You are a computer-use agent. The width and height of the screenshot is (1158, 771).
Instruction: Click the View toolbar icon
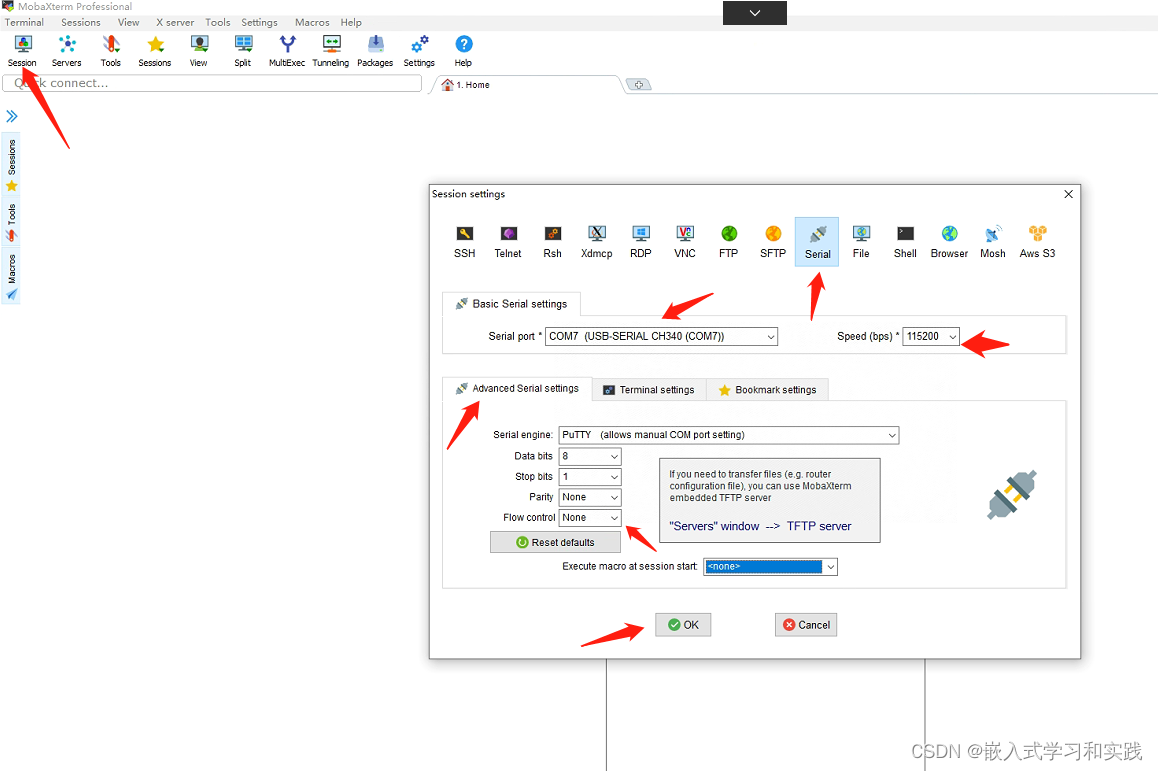(x=199, y=51)
